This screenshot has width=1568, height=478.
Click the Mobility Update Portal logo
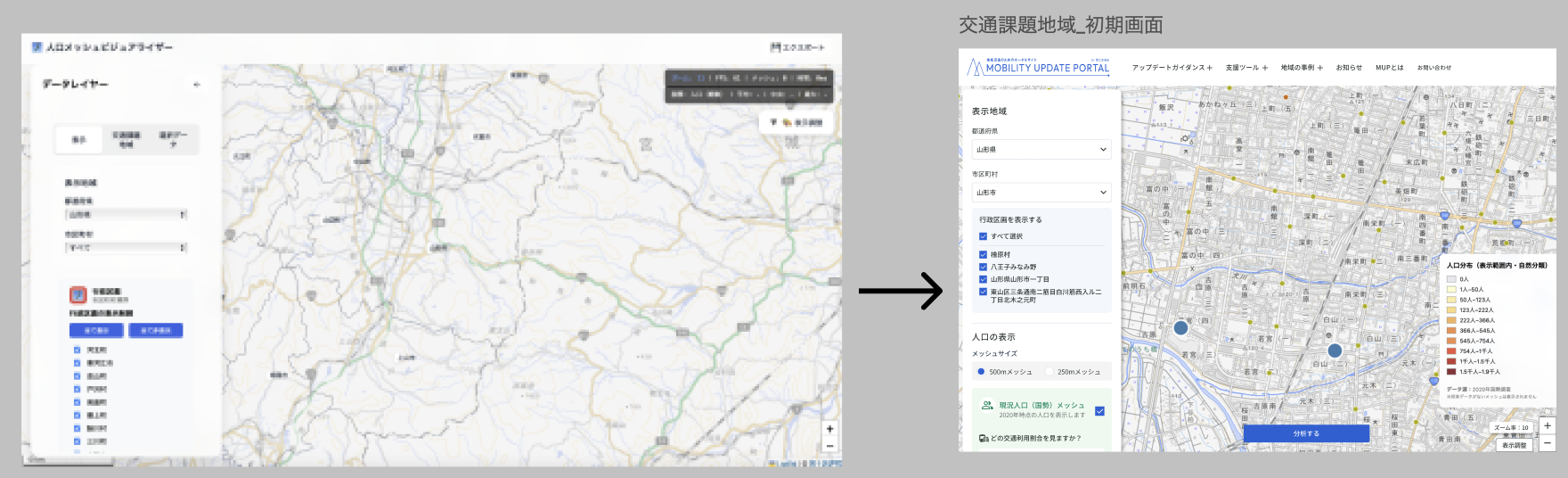pyautogui.click(x=1039, y=67)
